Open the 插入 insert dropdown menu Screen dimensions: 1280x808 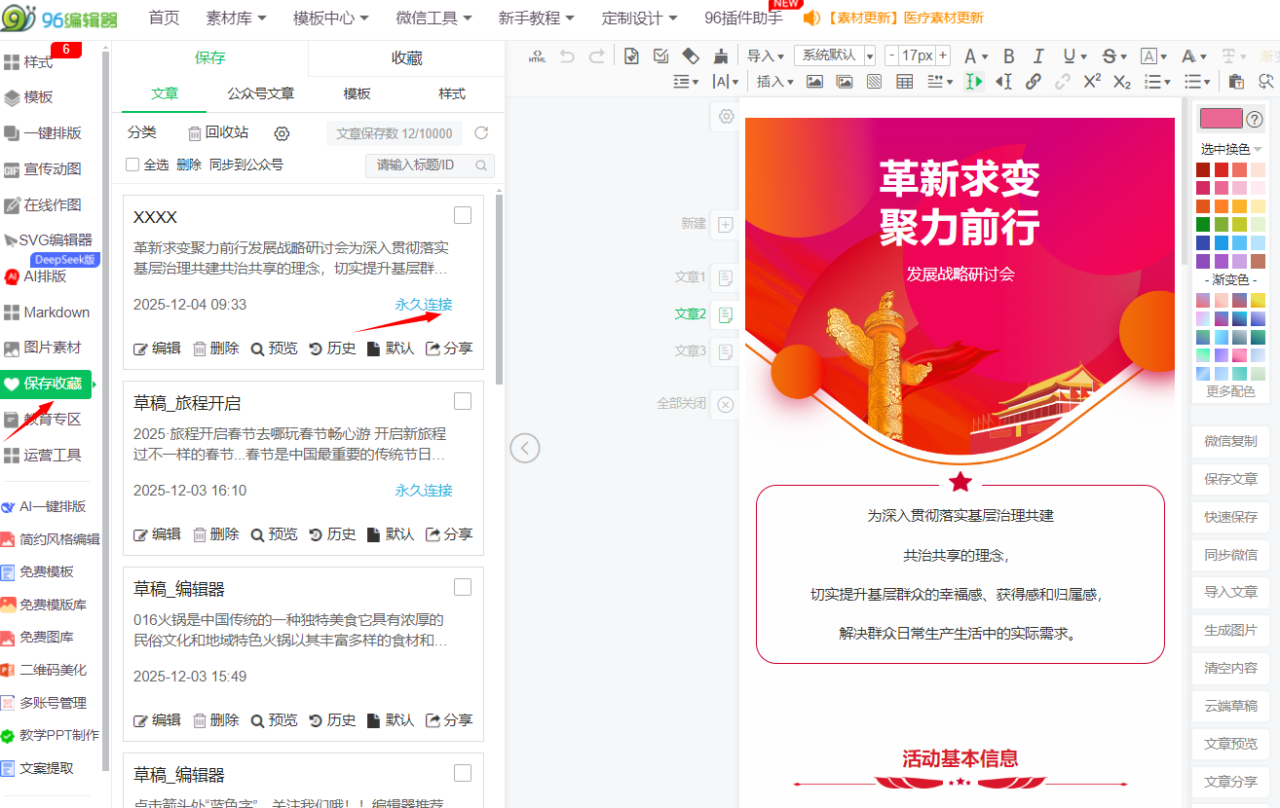tap(775, 82)
